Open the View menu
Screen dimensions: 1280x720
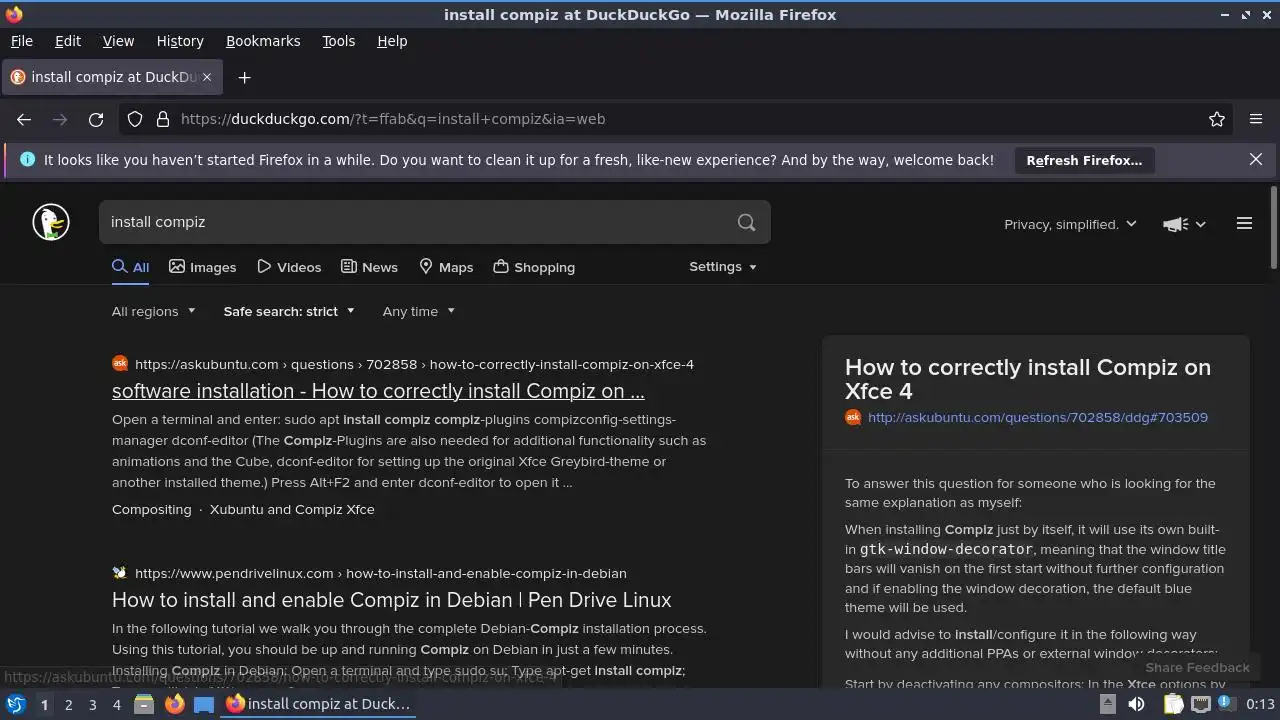(118, 41)
